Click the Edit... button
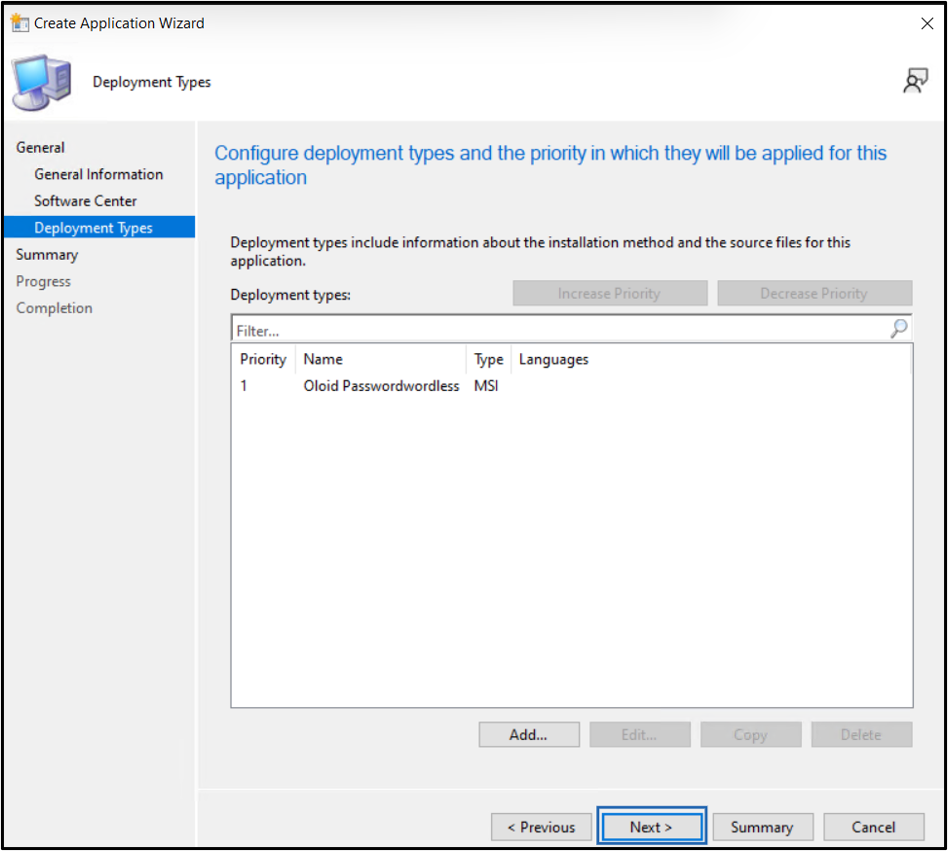 [x=640, y=734]
